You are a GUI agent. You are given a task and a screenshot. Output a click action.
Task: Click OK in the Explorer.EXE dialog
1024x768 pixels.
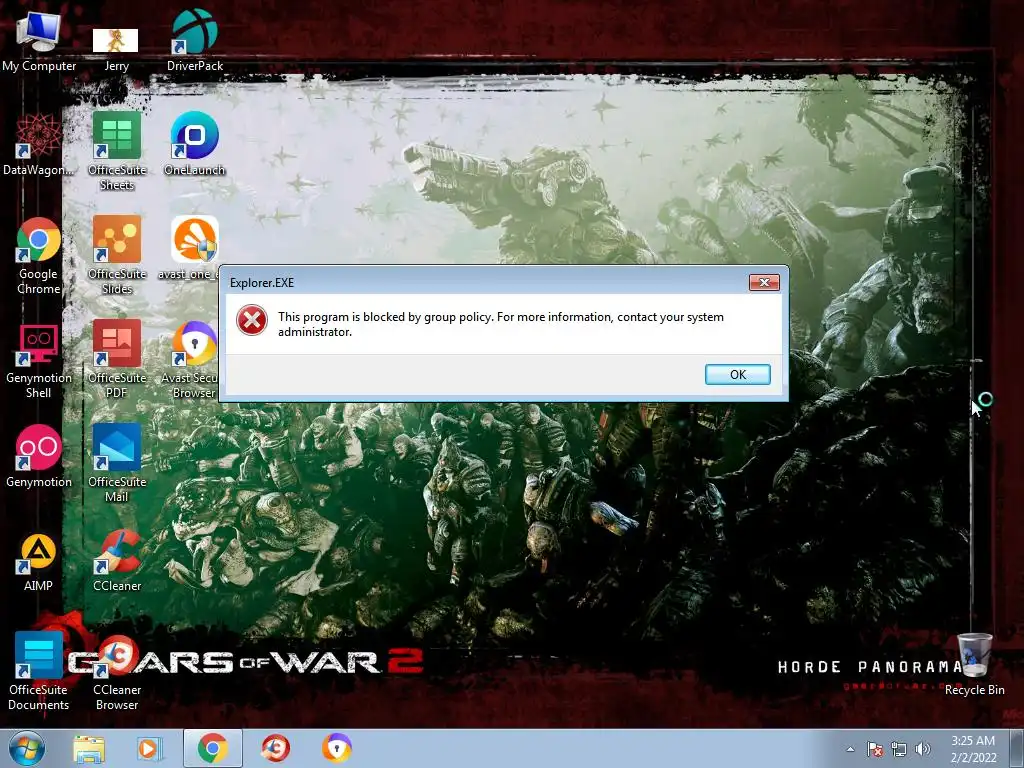click(x=737, y=374)
